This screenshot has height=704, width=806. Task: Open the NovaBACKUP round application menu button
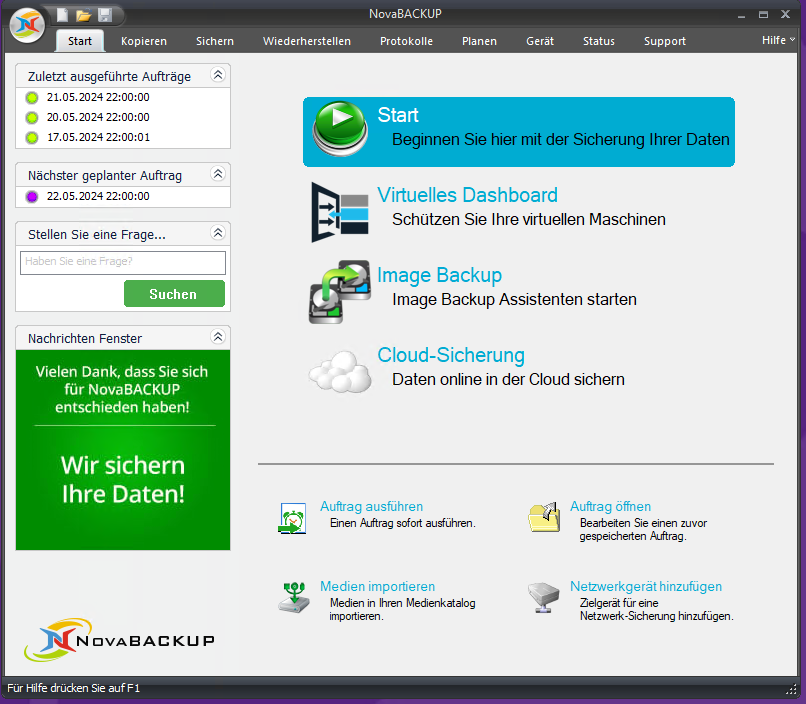28,25
